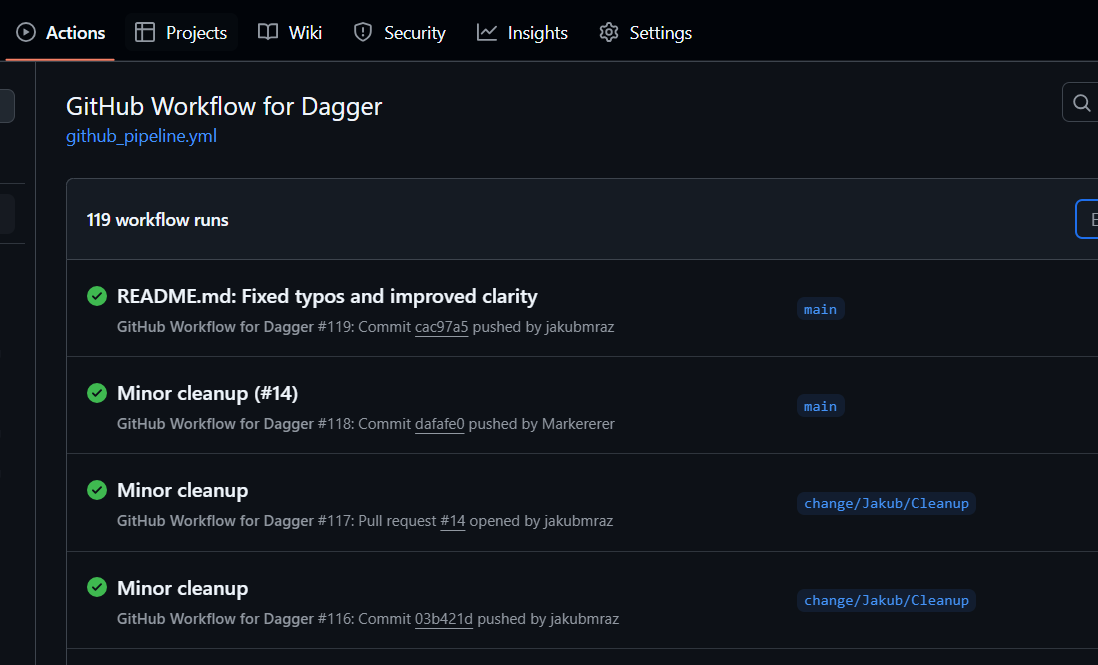
Task: Click the Projects table icon
Action: coord(145,32)
